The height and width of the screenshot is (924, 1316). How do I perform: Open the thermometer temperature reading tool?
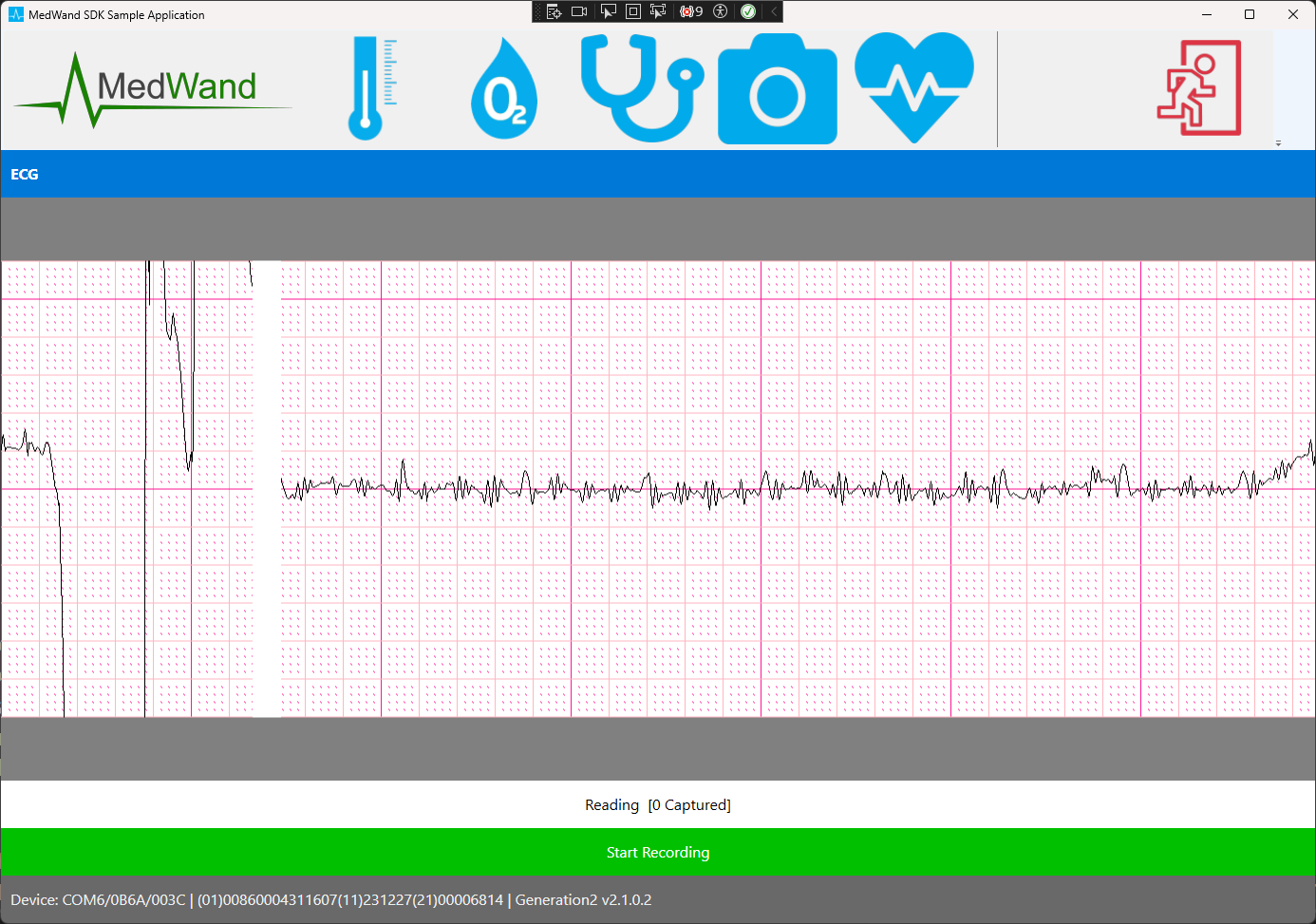tap(371, 89)
